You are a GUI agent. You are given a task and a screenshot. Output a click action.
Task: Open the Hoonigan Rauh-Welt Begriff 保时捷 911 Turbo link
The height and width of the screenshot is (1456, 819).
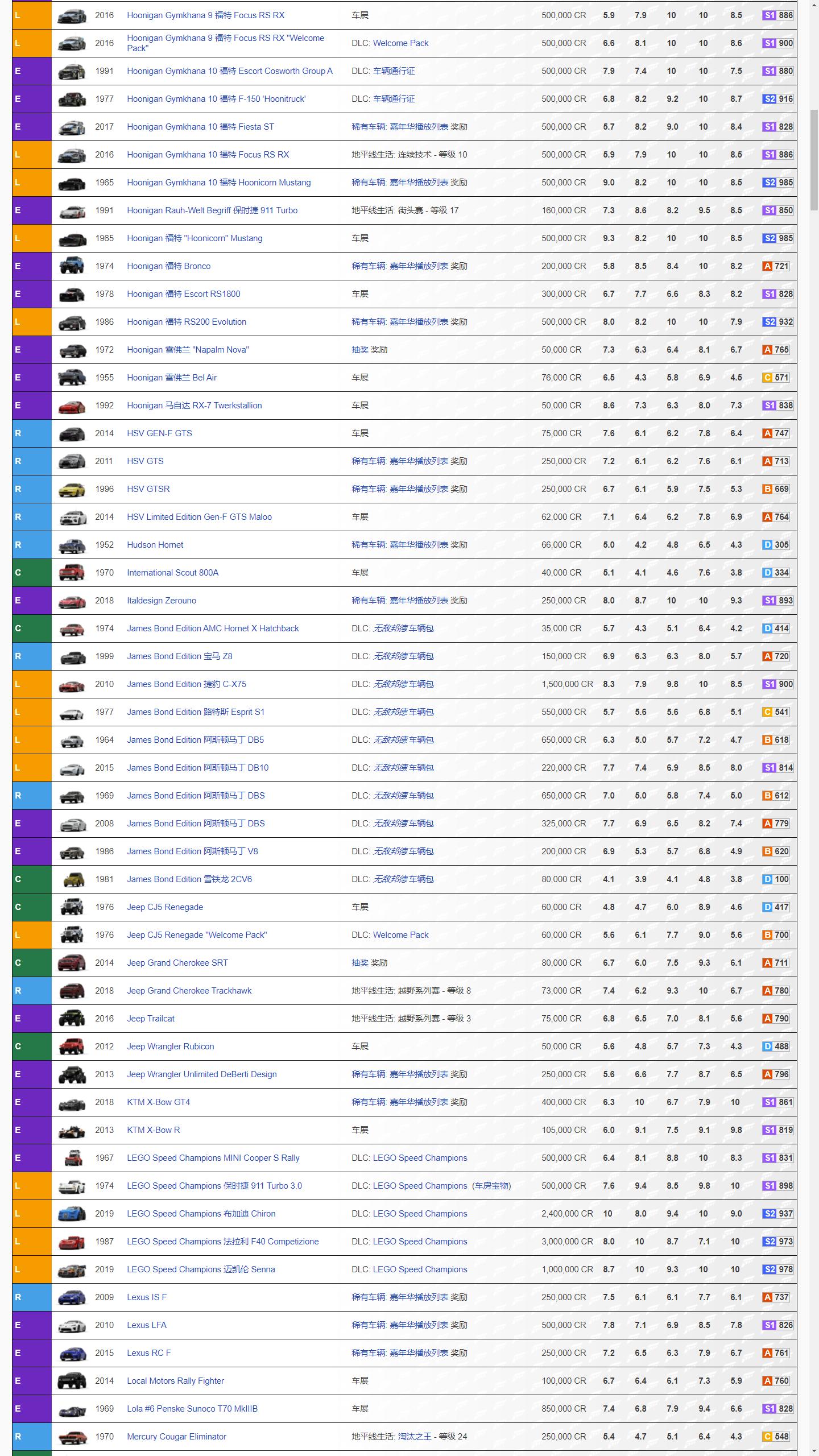coord(212,210)
